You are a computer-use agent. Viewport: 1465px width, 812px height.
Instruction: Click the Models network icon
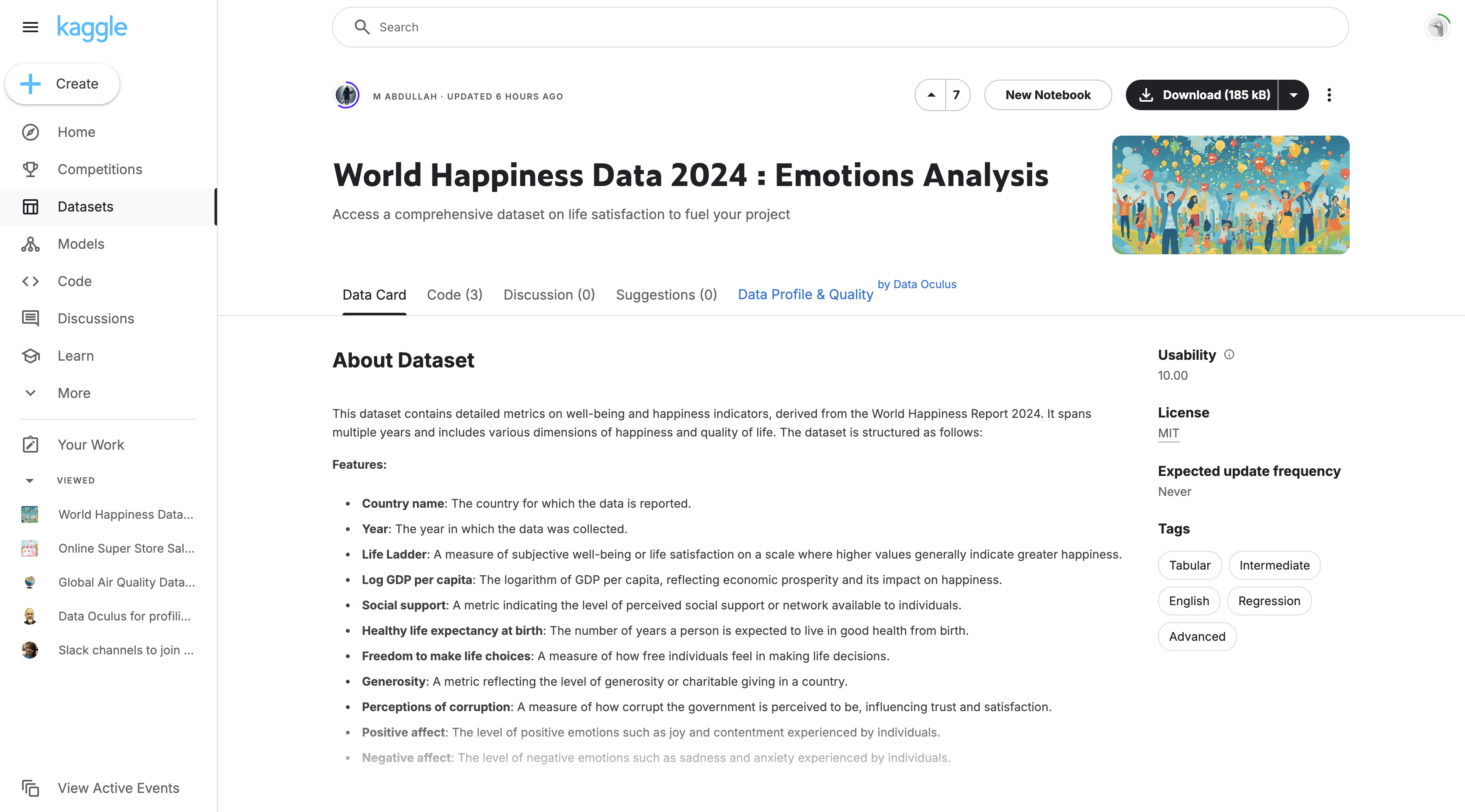click(30, 244)
